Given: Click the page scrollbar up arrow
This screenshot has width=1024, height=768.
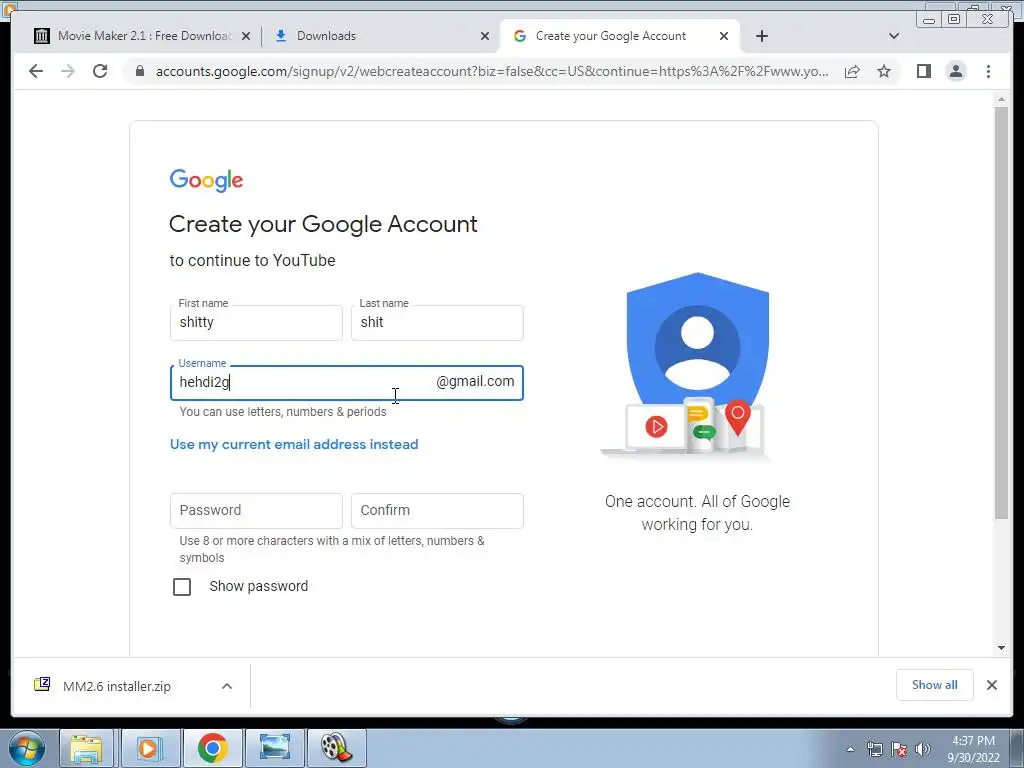Looking at the screenshot, I should [1001, 99].
